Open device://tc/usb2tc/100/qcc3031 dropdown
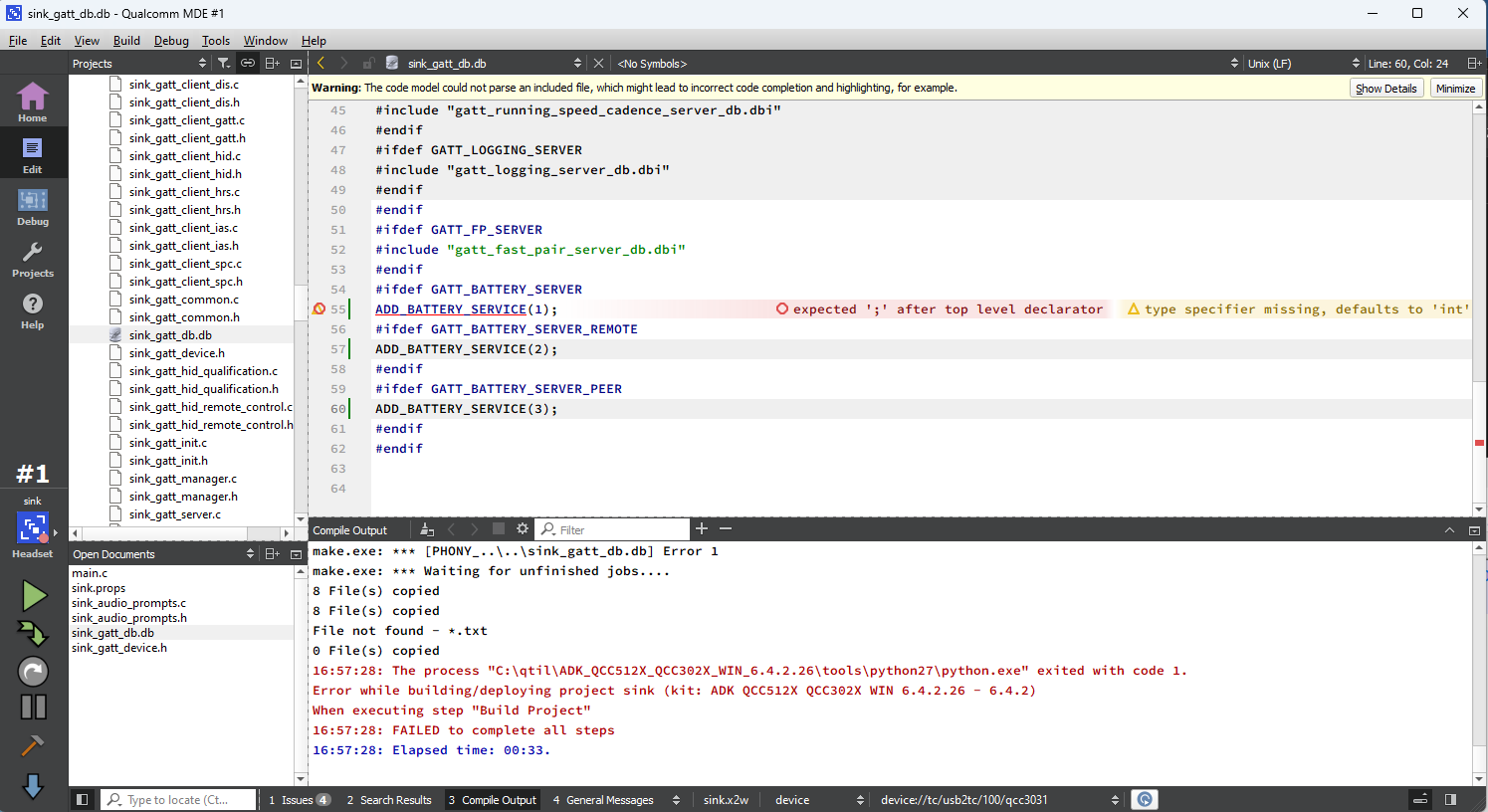Screen dimensions: 1488x812 (999, 800)
